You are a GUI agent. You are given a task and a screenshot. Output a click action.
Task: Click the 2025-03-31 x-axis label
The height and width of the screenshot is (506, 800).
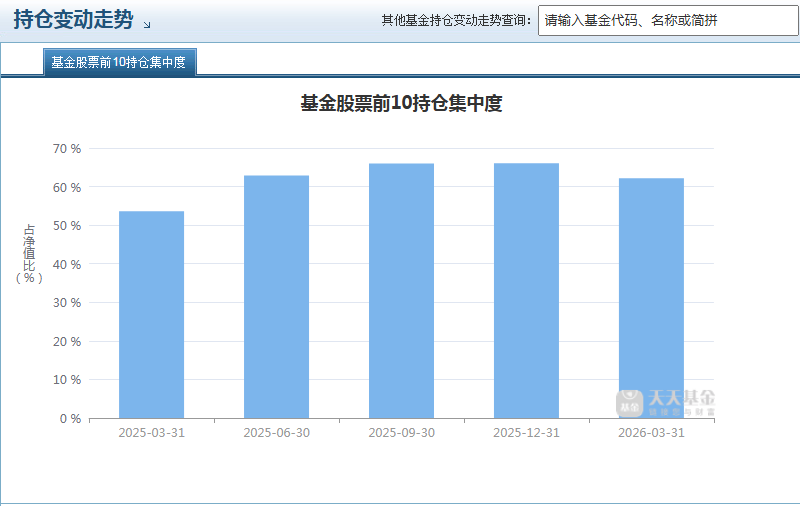[152, 433]
